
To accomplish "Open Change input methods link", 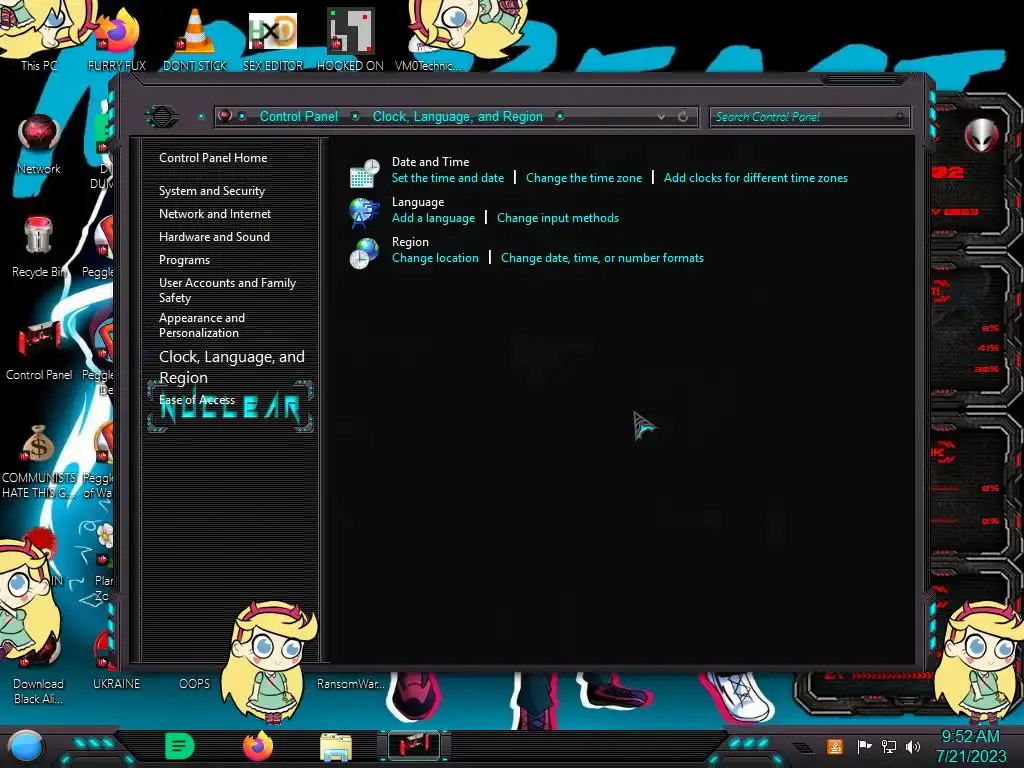I will (558, 218).
